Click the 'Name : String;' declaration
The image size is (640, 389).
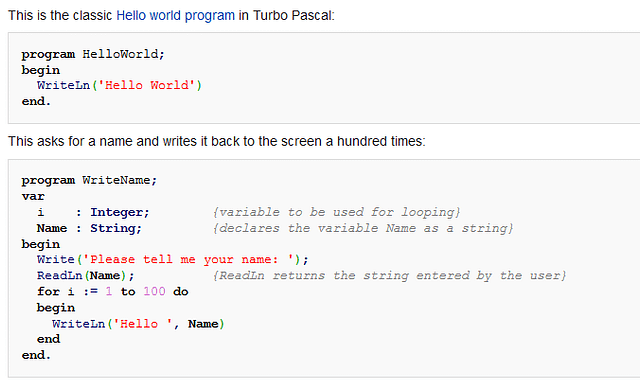tap(89, 228)
